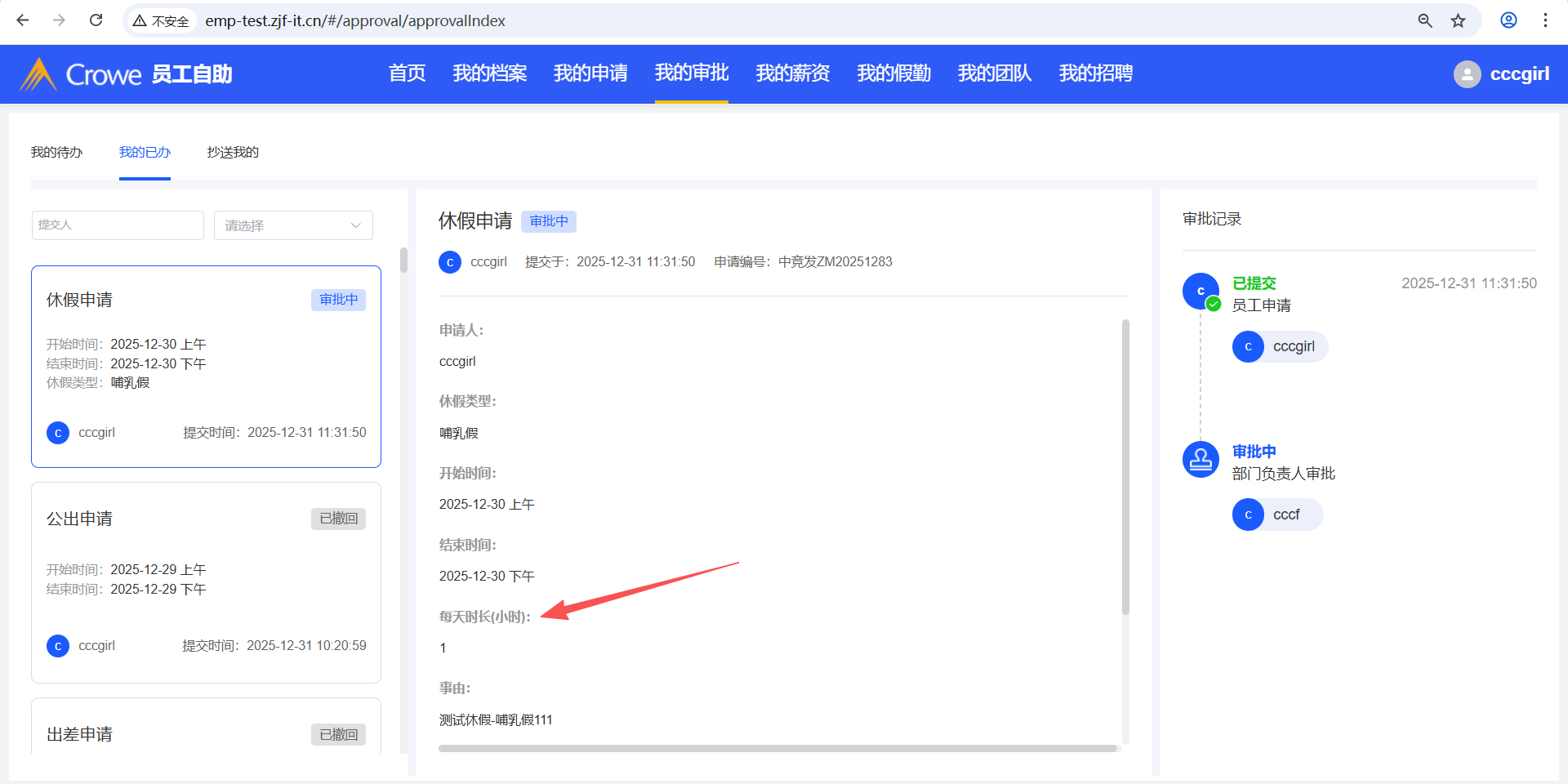The width and height of the screenshot is (1568, 784).
Task: Click the approval list vertical scrollbar
Action: (403, 260)
